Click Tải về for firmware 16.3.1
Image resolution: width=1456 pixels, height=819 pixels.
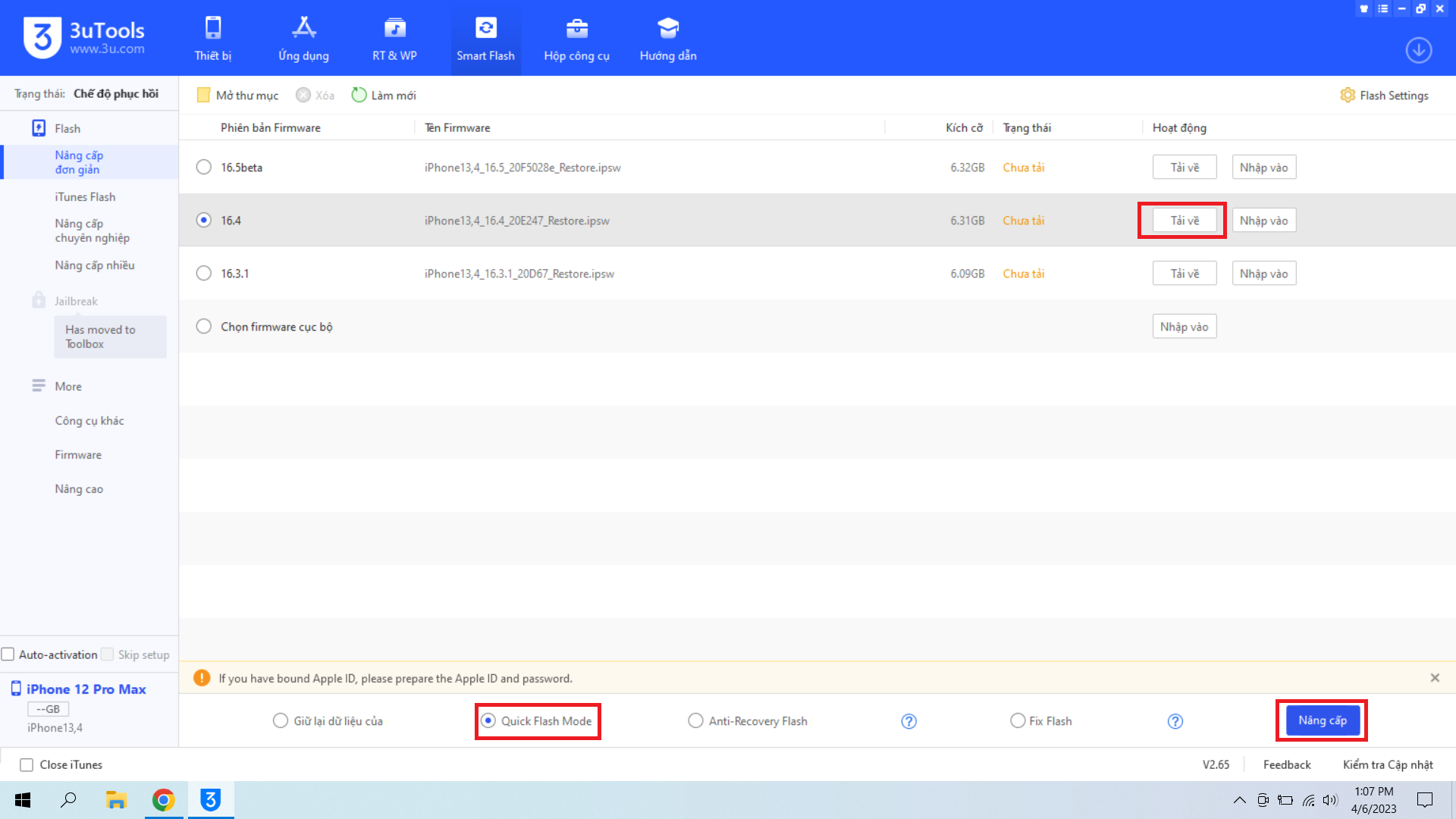(1184, 273)
